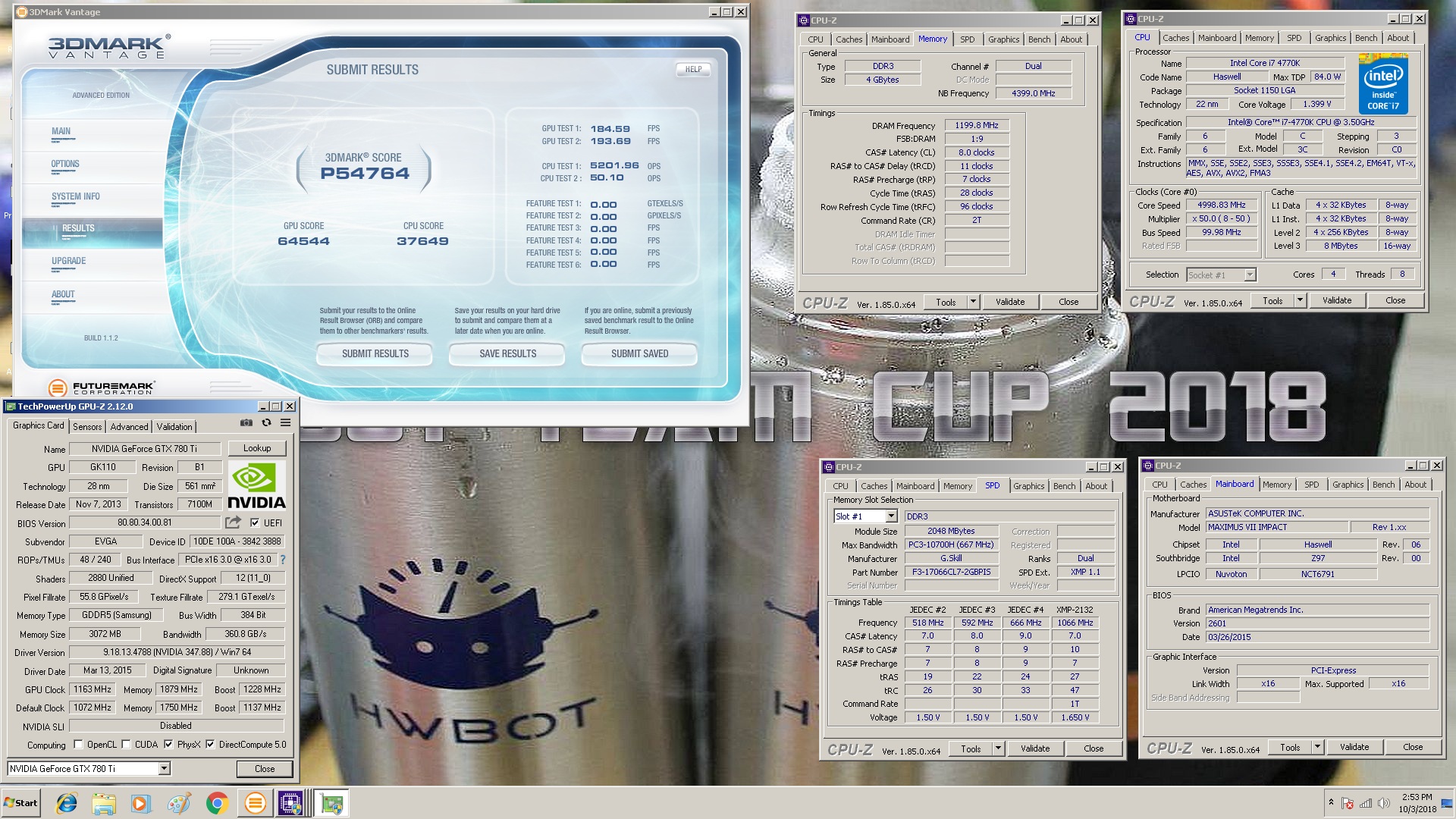Click the GPU-Z refresh icon
1456x819 pixels.
tap(266, 422)
